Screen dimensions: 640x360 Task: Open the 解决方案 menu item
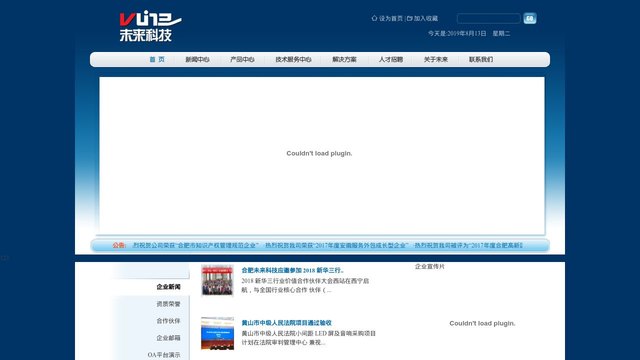344,59
